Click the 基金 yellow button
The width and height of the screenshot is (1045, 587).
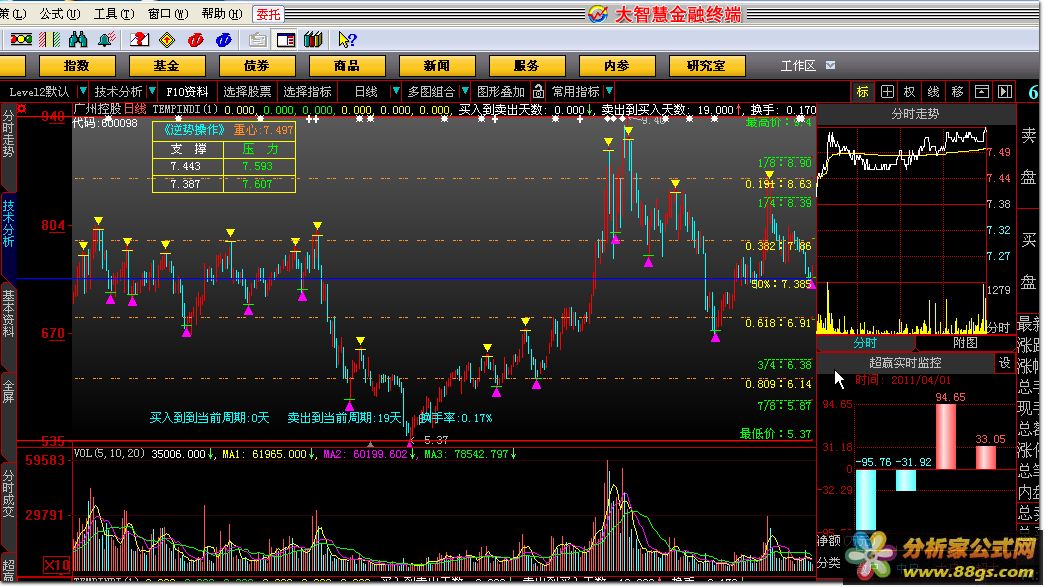click(x=167, y=66)
